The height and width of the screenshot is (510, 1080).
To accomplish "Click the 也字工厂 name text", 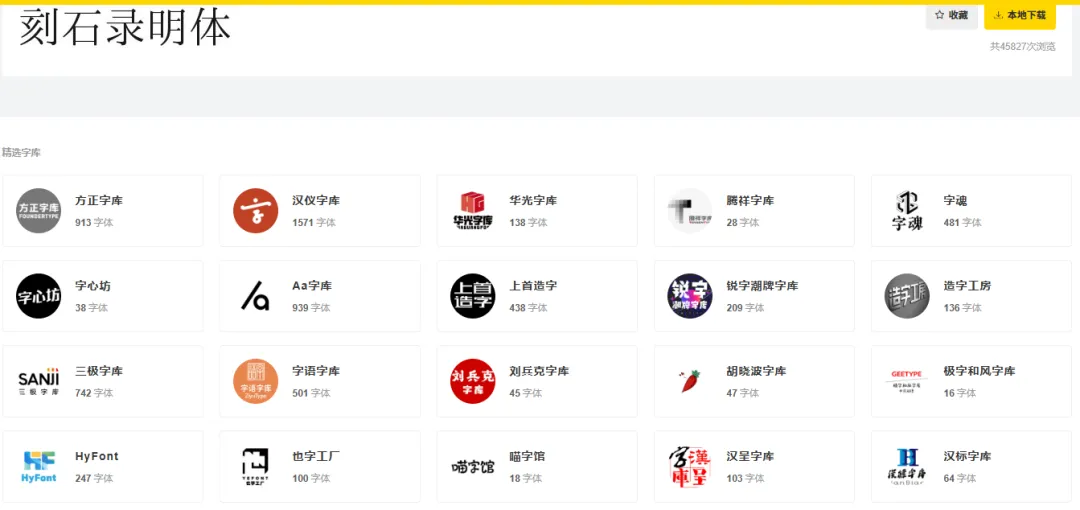I will 316,456.
